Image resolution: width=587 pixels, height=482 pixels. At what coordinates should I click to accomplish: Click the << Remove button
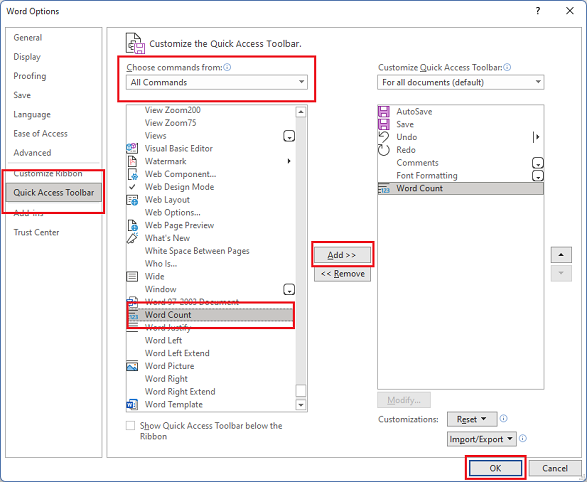pyautogui.click(x=342, y=274)
